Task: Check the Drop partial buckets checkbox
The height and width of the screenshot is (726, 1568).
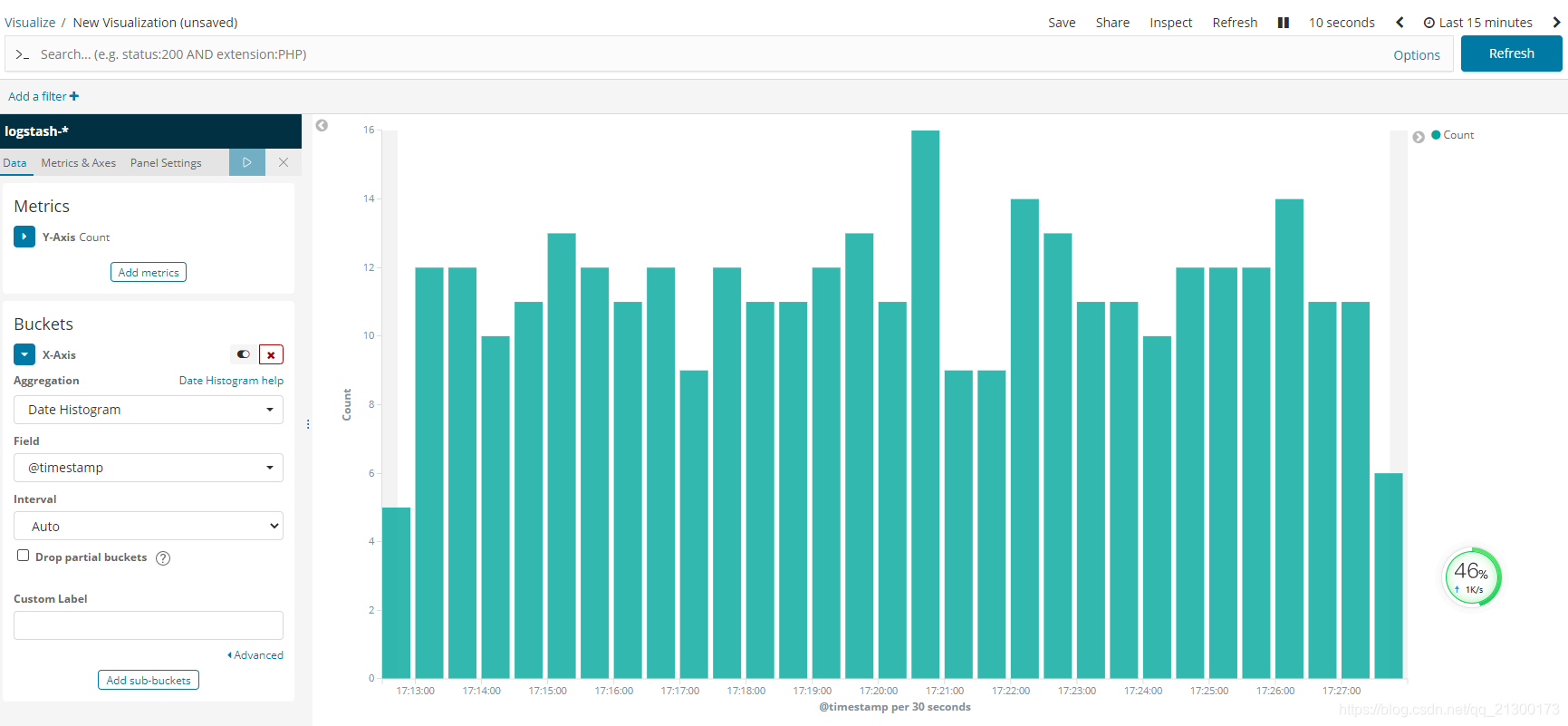Action: (24, 556)
